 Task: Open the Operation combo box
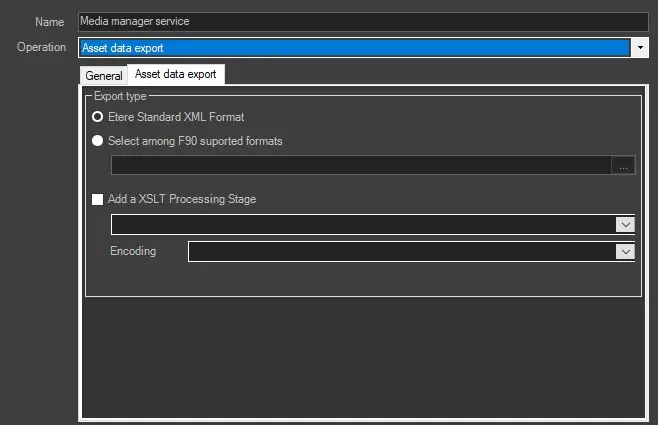[354, 47]
